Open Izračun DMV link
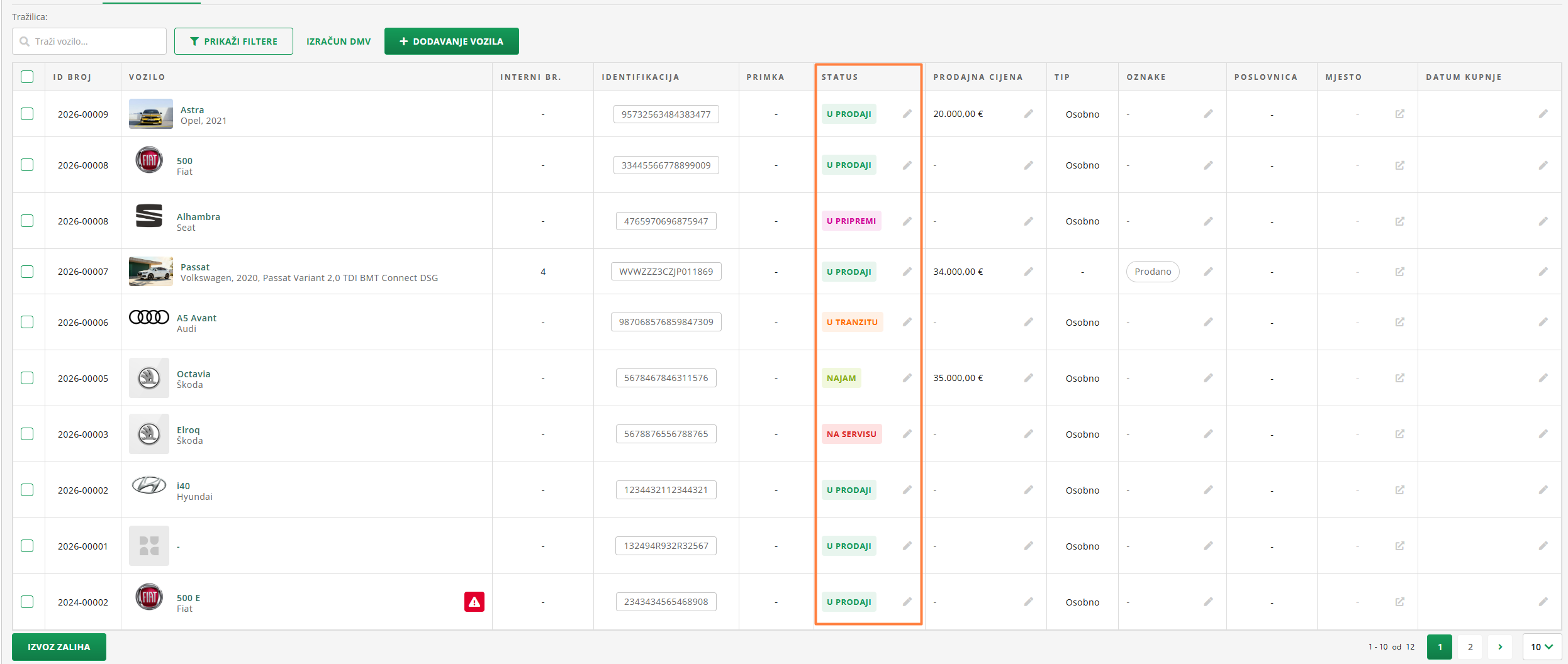The image size is (1568, 664). point(339,41)
